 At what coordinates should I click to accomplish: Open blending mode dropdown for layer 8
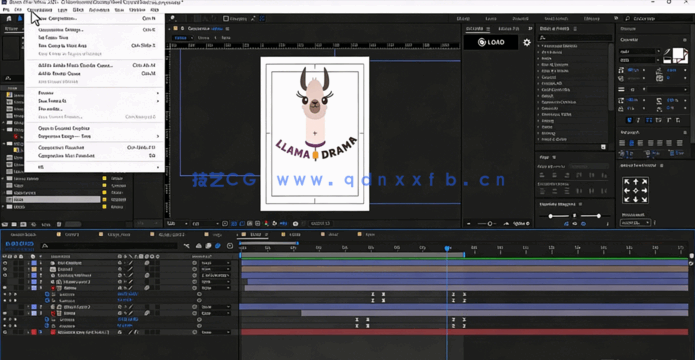click(216, 332)
